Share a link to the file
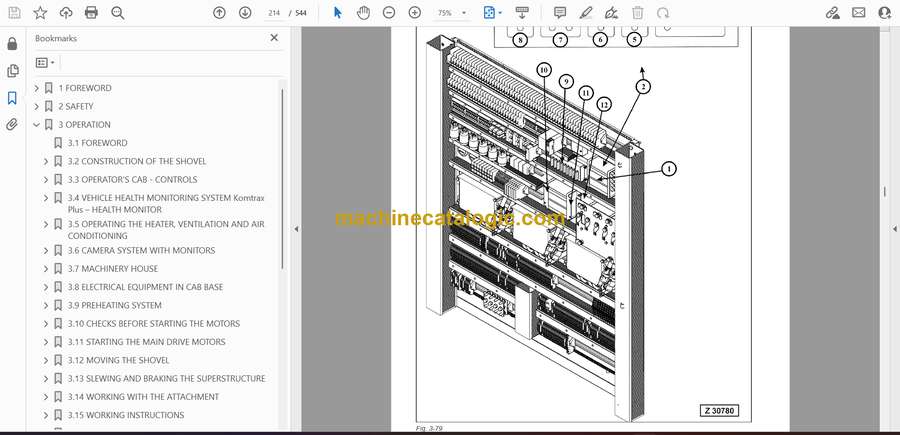Screen dimensions: 900x435 tap(832, 13)
